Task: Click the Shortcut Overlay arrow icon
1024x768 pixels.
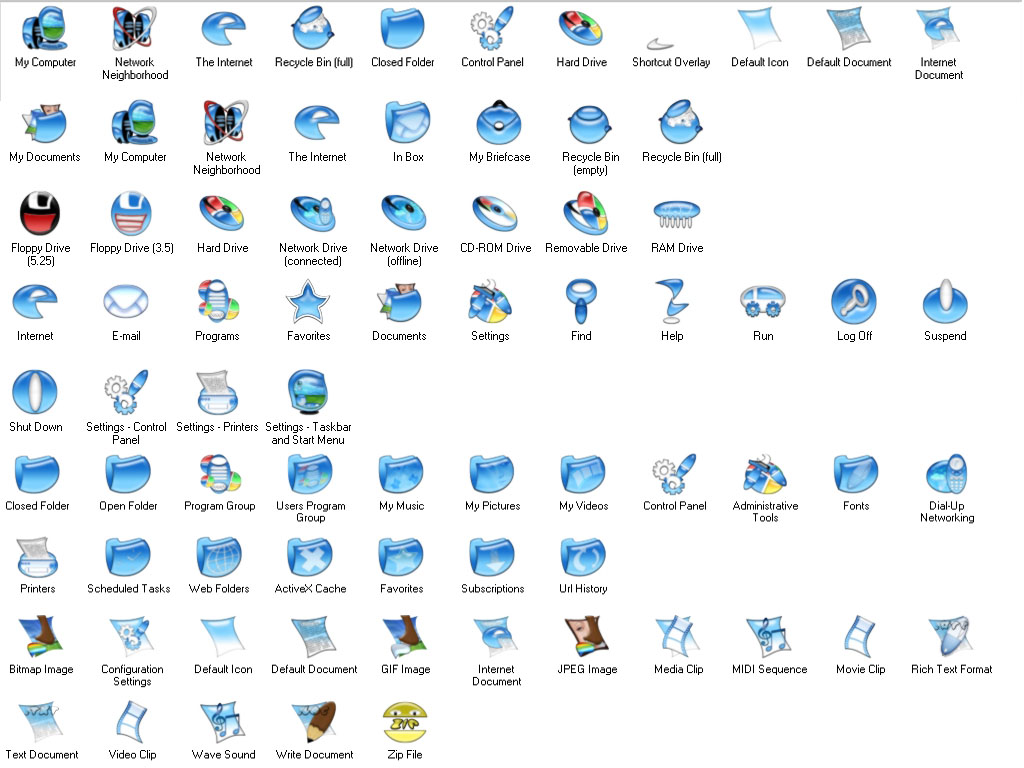Action: 661,43
